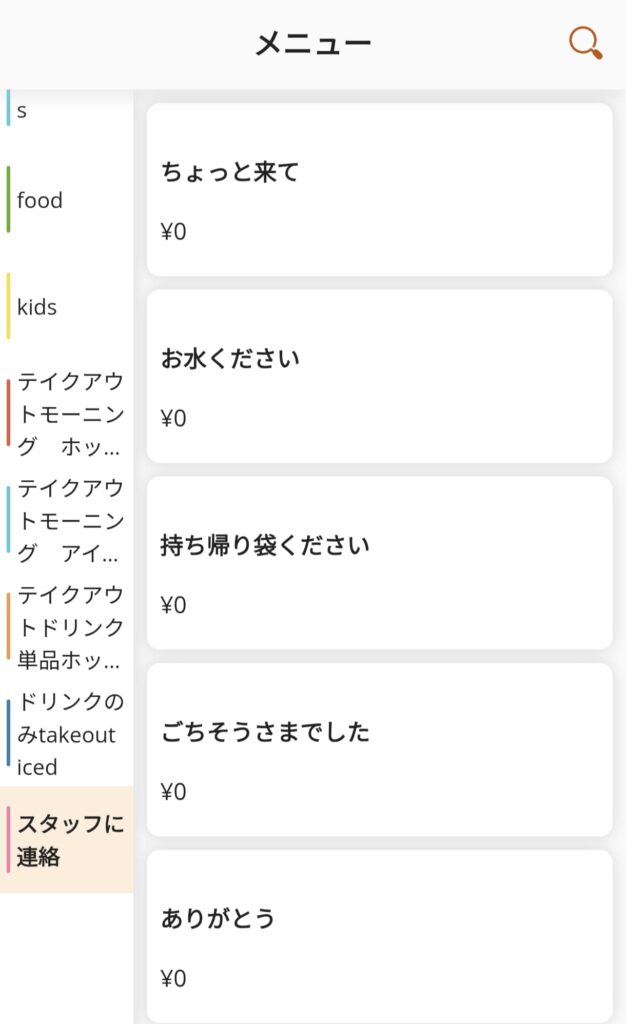
Task: Tap the search magnifier icon
Action: (585, 43)
